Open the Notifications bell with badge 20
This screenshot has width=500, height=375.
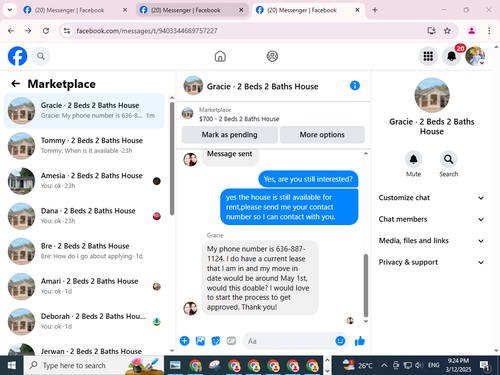[x=452, y=56]
